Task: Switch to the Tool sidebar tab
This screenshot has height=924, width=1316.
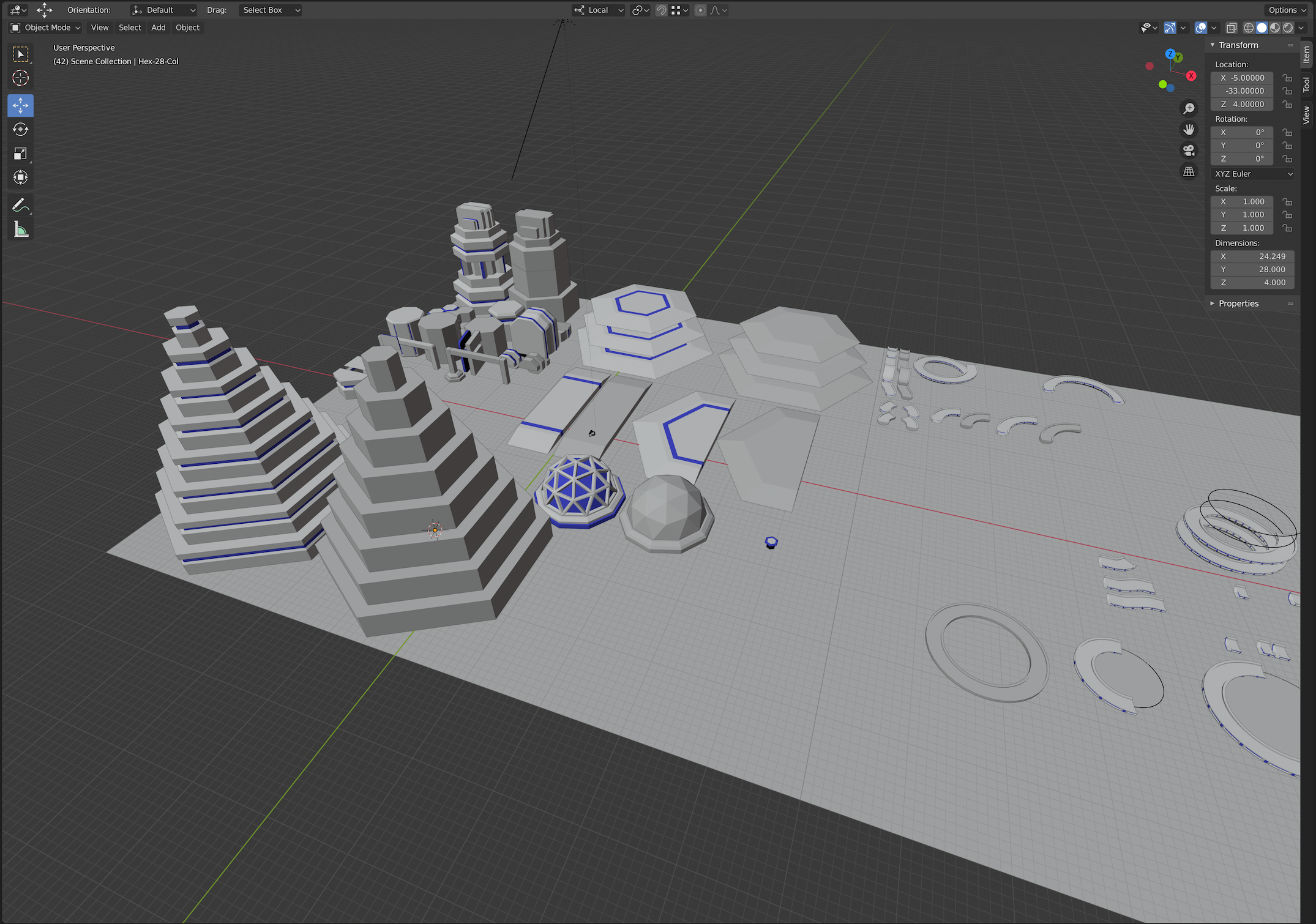Action: point(1307,84)
